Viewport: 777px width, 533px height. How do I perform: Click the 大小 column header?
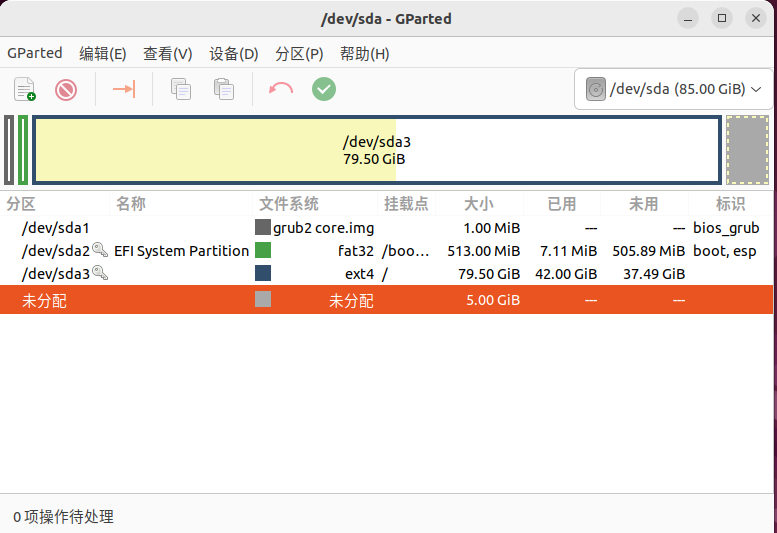pos(479,204)
